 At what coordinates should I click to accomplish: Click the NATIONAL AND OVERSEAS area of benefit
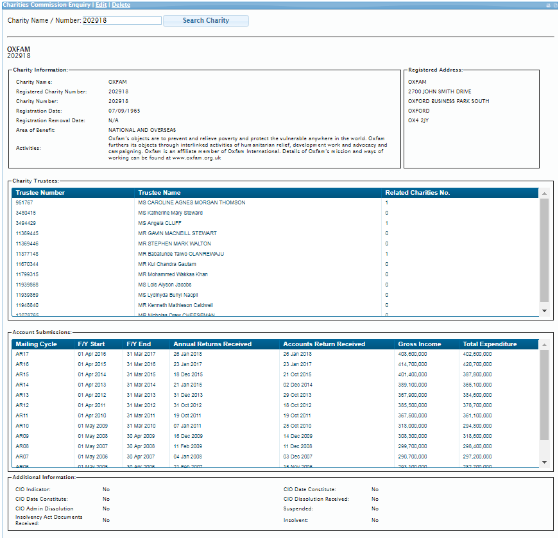coord(142,130)
